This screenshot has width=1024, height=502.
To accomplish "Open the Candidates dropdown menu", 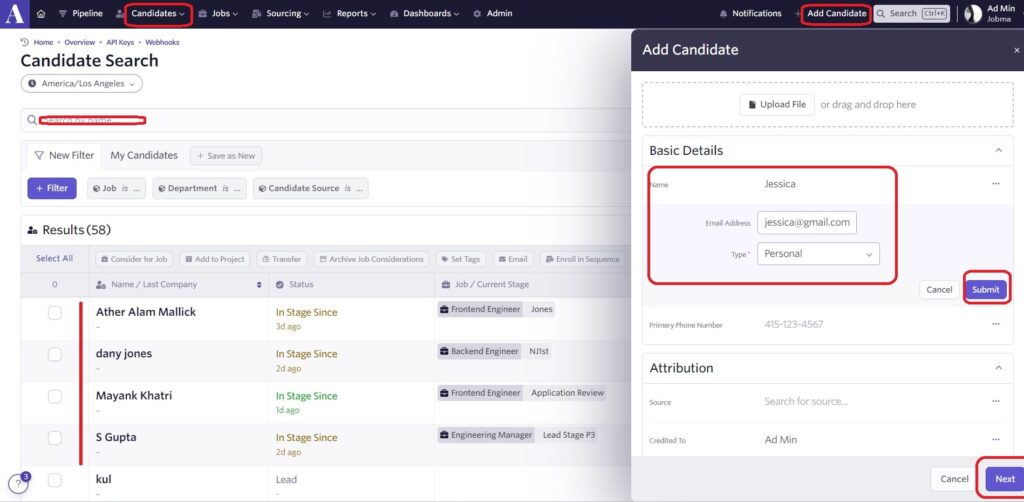I will click(x=158, y=14).
